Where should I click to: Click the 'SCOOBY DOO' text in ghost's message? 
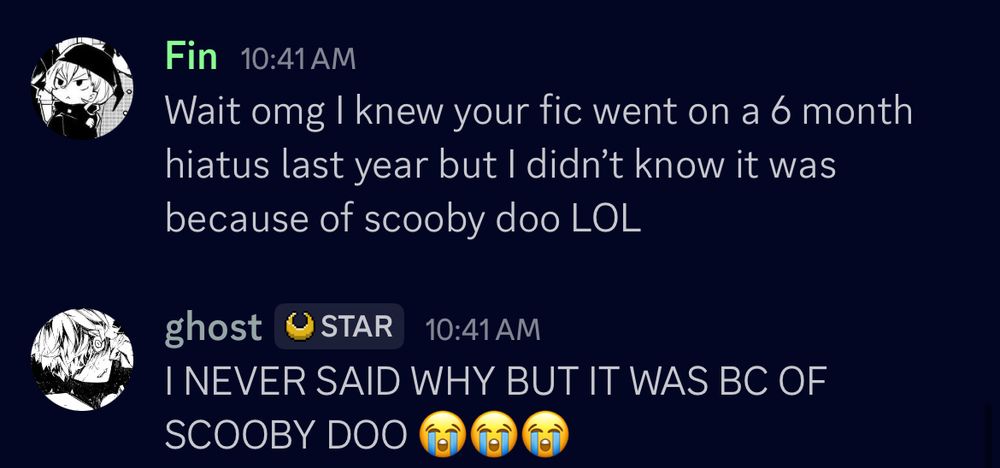coord(286,437)
